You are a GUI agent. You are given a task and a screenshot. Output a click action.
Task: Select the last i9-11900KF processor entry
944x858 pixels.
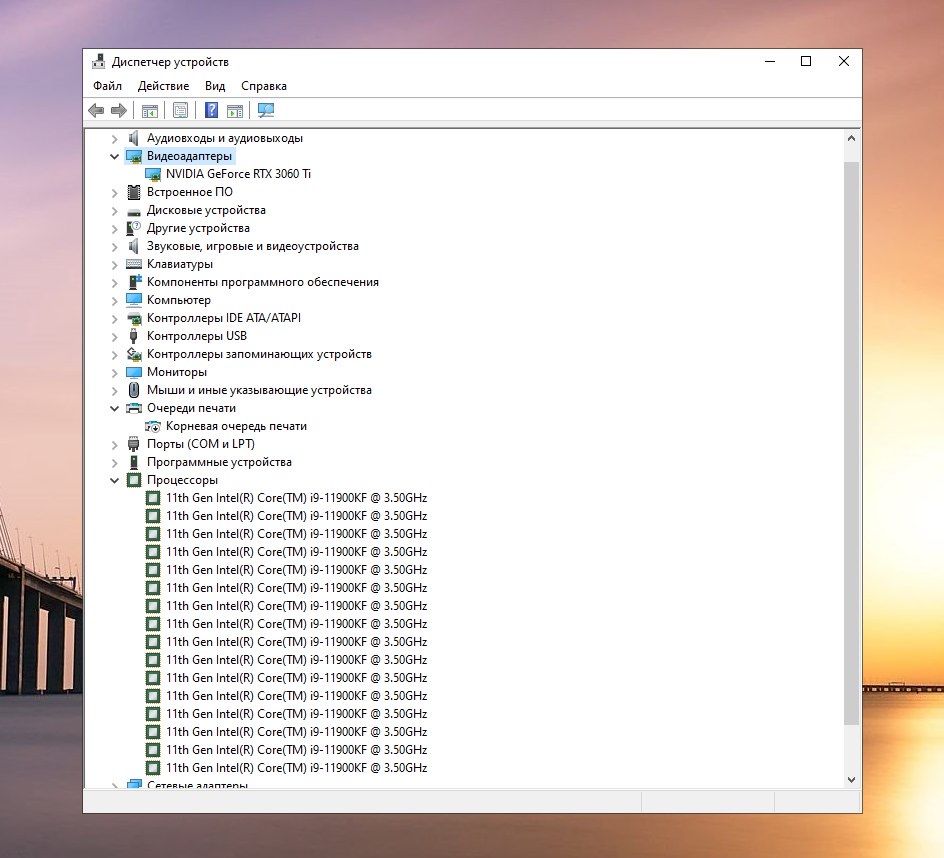click(x=296, y=768)
